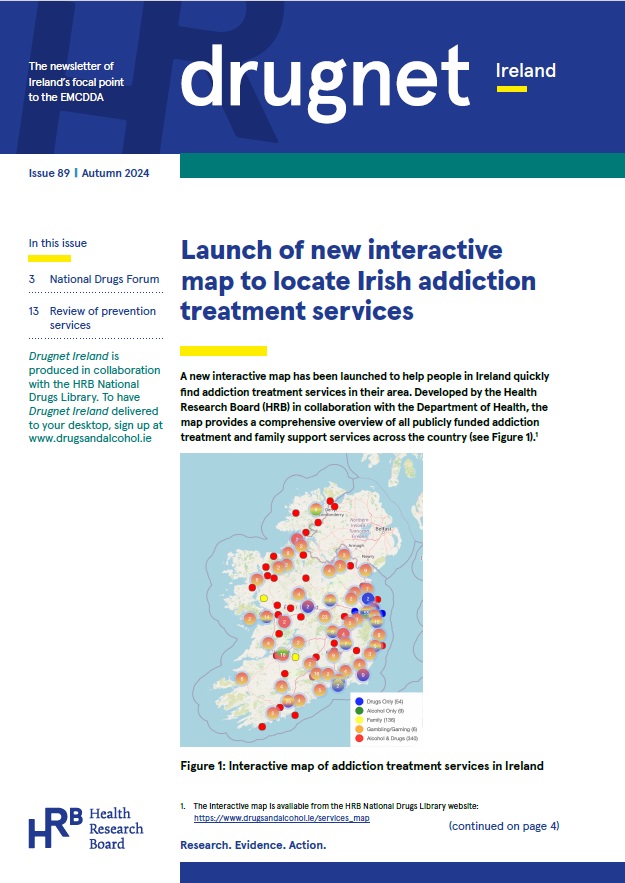Click the Research. Evidence. Action. tagline
The width and height of the screenshot is (625, 883).
[x=253, y=846]
